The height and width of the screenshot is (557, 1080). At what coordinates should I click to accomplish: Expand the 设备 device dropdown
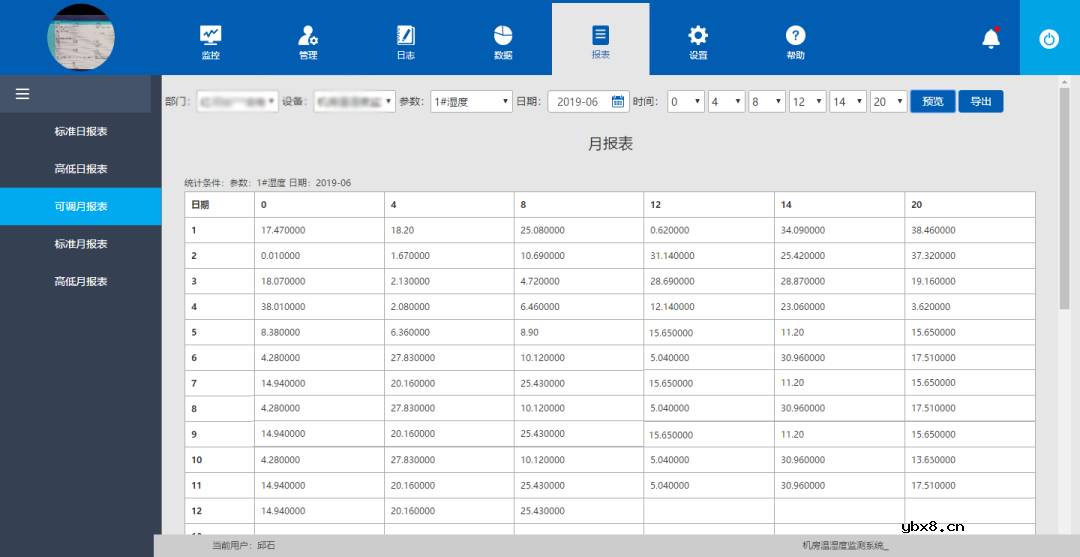[354, 102]
